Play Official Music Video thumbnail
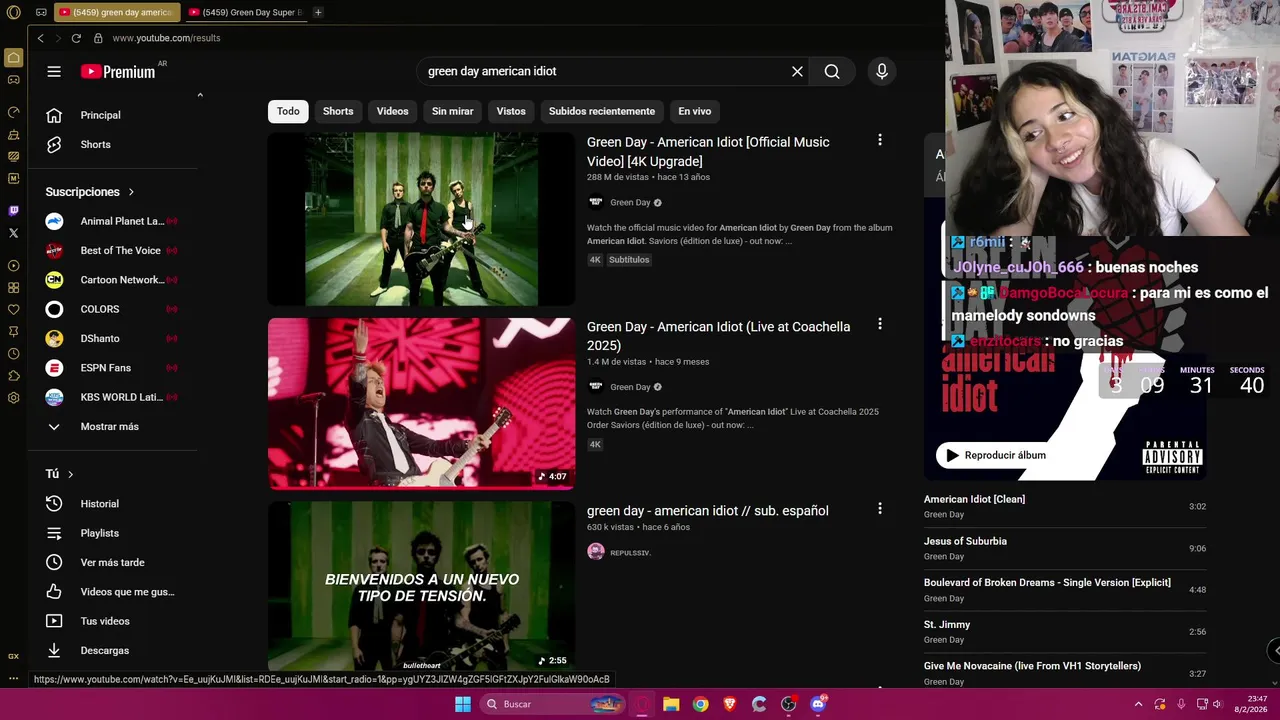This screenshot has height=720, width=1280. (x=421, y=219)
